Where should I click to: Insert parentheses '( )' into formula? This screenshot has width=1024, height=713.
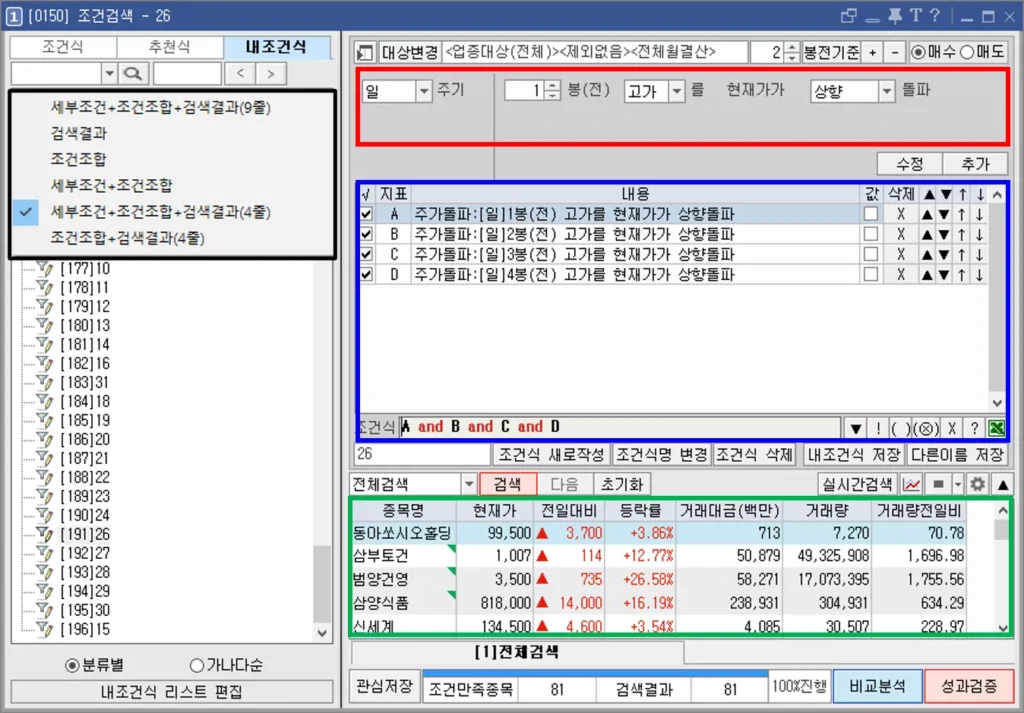[900, 428]
